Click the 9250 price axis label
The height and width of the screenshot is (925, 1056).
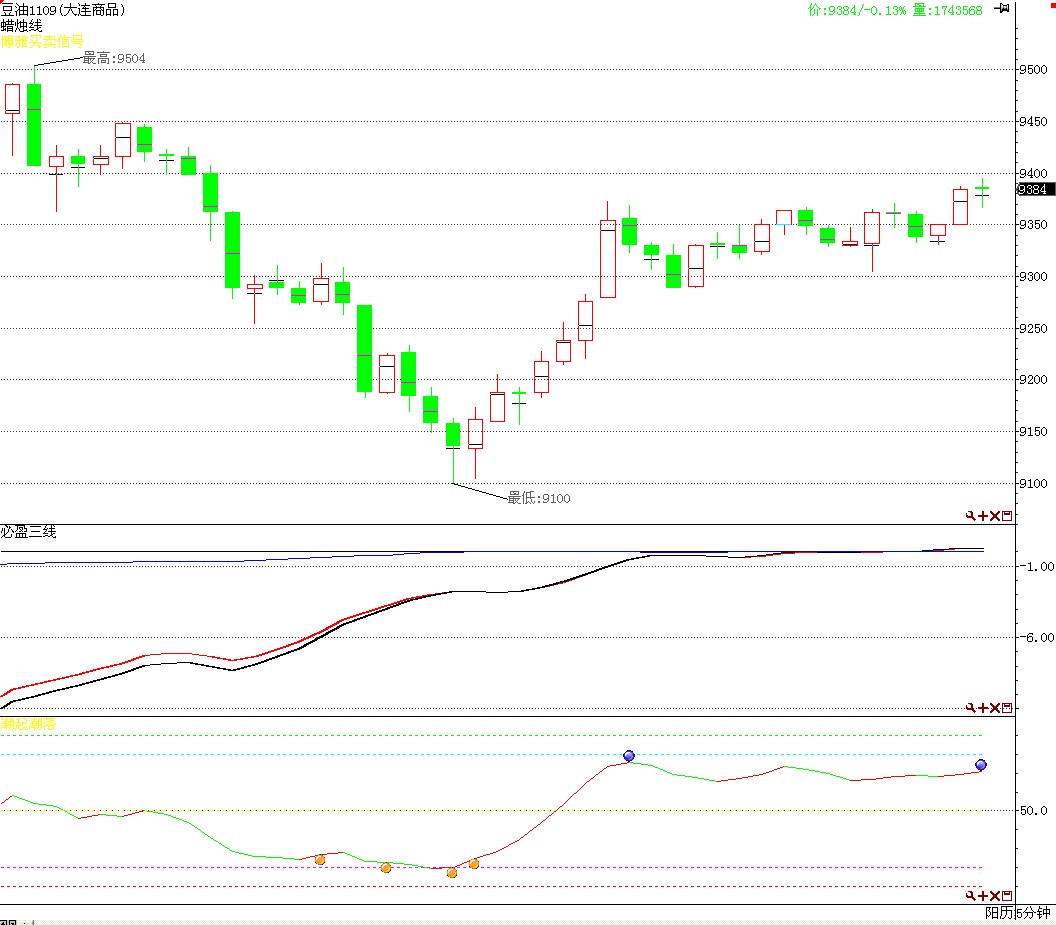pyautogui.click(x=1033, y=328)
